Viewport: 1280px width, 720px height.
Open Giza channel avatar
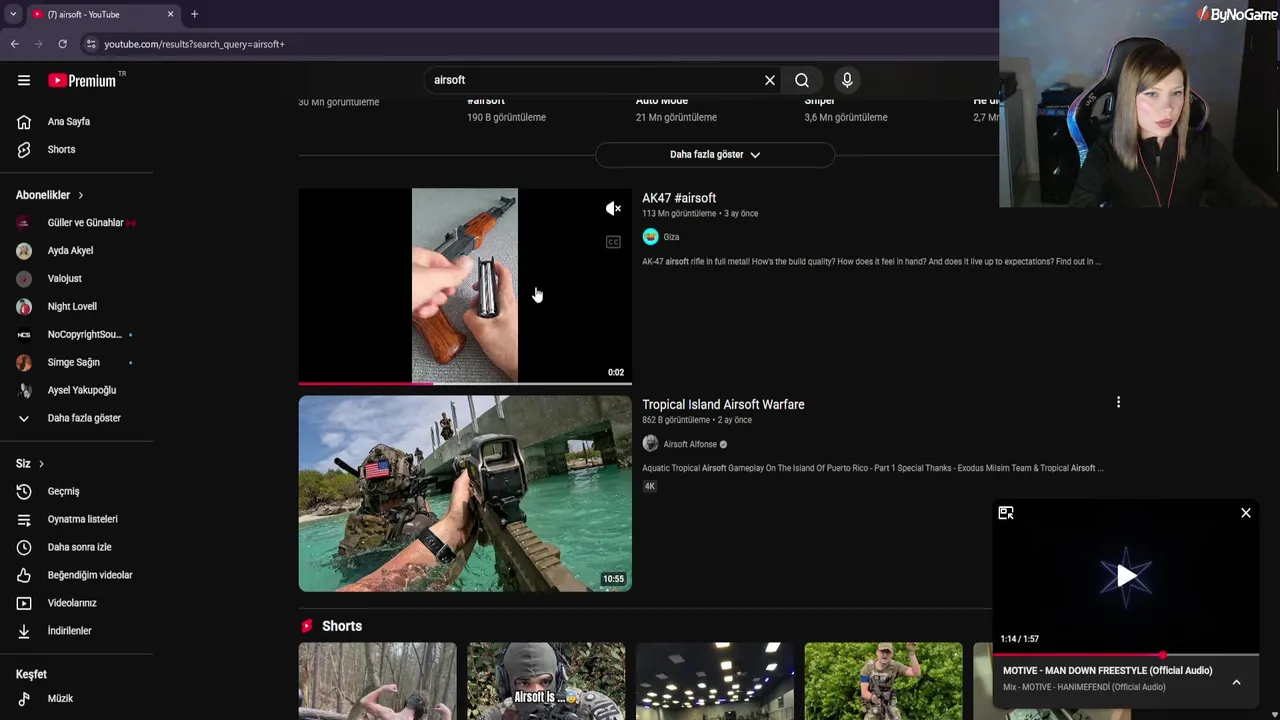click(x=651, y=237)
